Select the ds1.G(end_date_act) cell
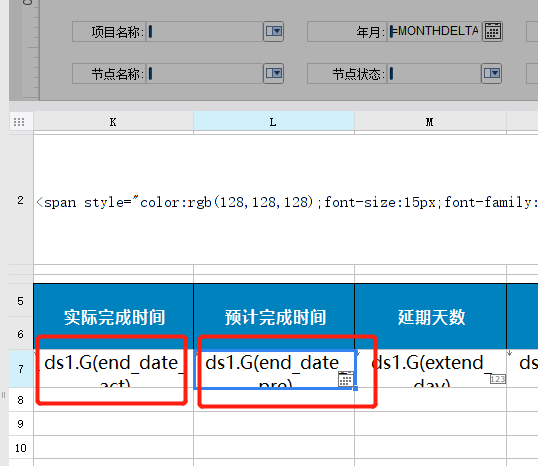Viewport: 538px width, 466px height. 114,369
